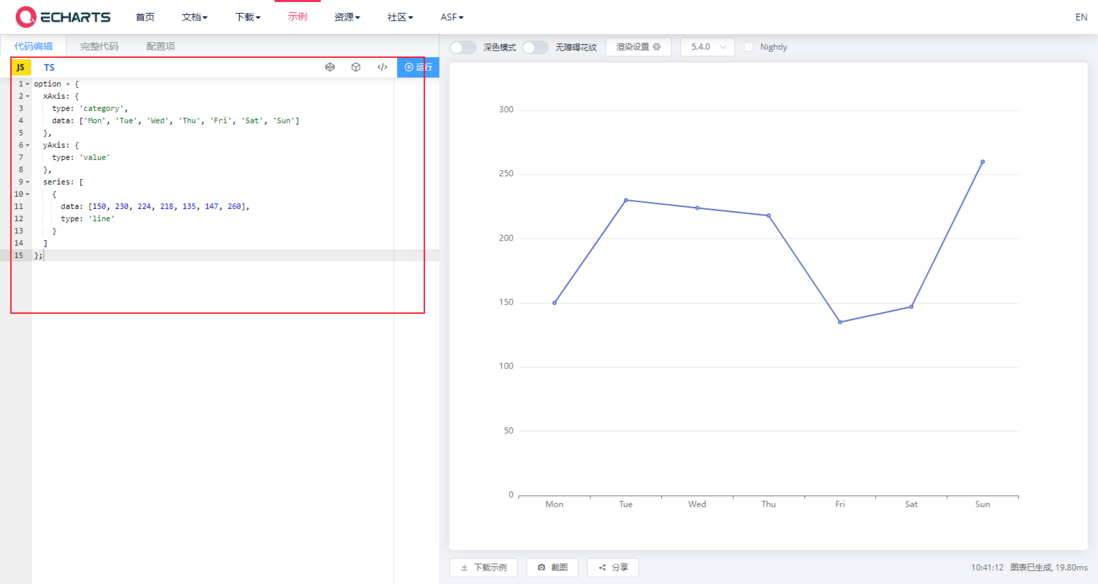1098x584 pixels.
Task: Click the Tue data point at 230
Action: (626, 200)
